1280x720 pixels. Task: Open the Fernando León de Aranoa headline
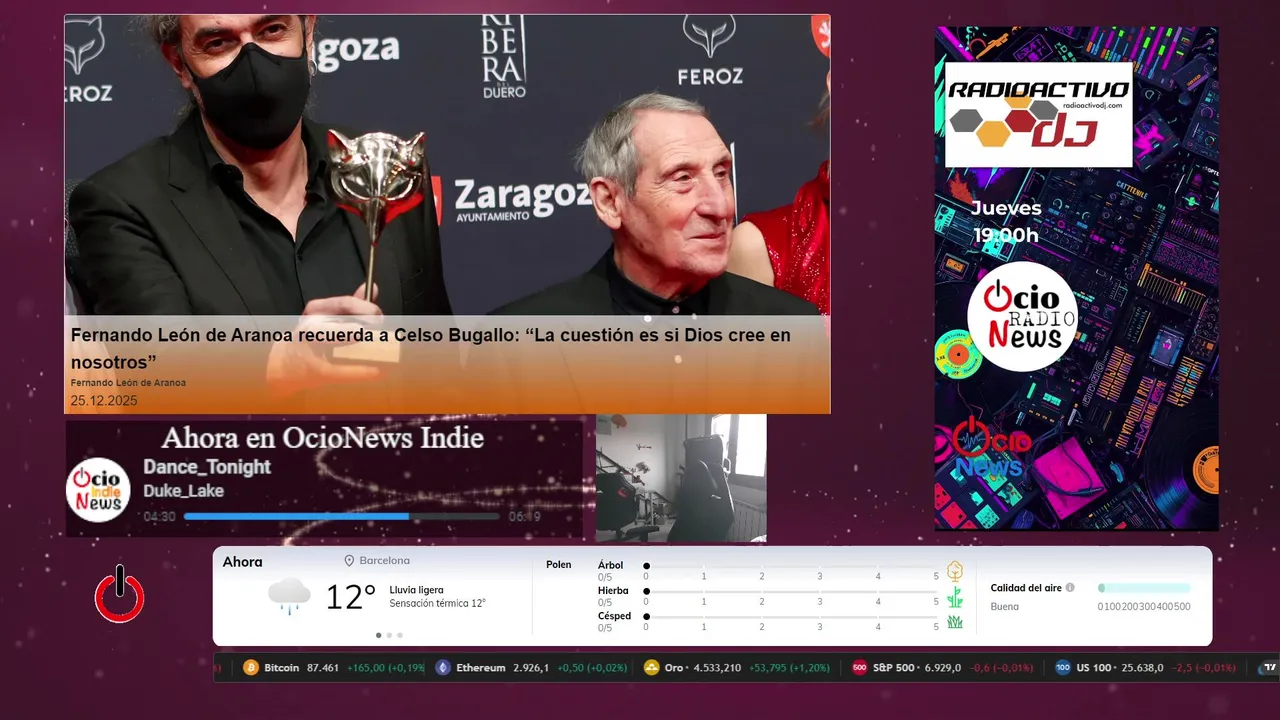coord(430,347)
